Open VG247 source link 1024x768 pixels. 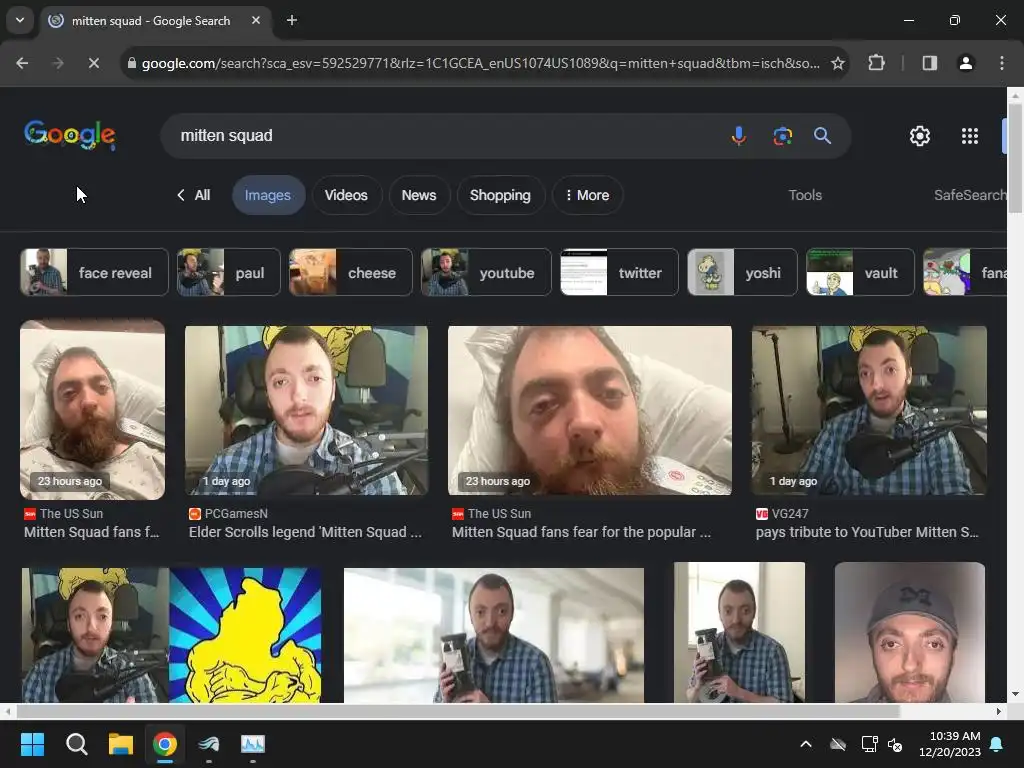coord(782,514)
